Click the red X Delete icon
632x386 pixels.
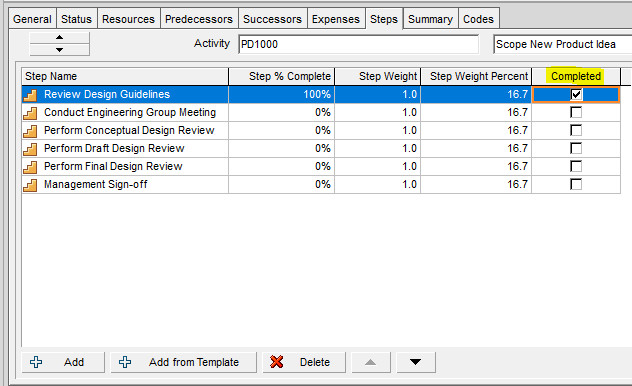pyautogui.click(x=276, y=362)
